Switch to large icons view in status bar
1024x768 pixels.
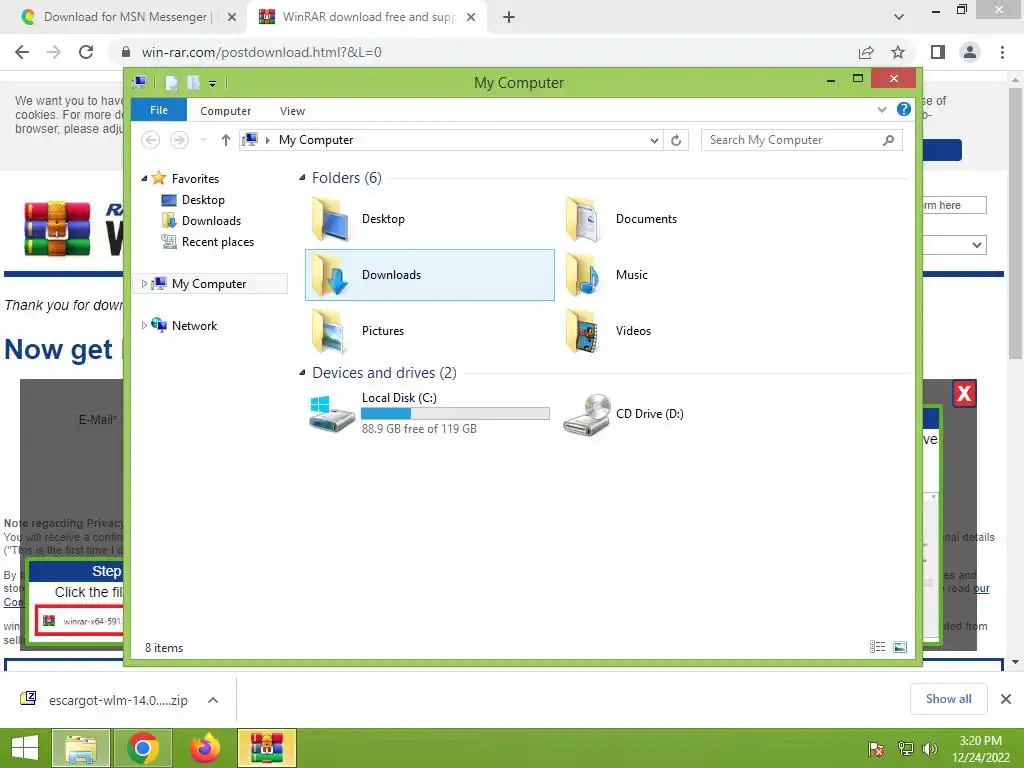[900, 647]
